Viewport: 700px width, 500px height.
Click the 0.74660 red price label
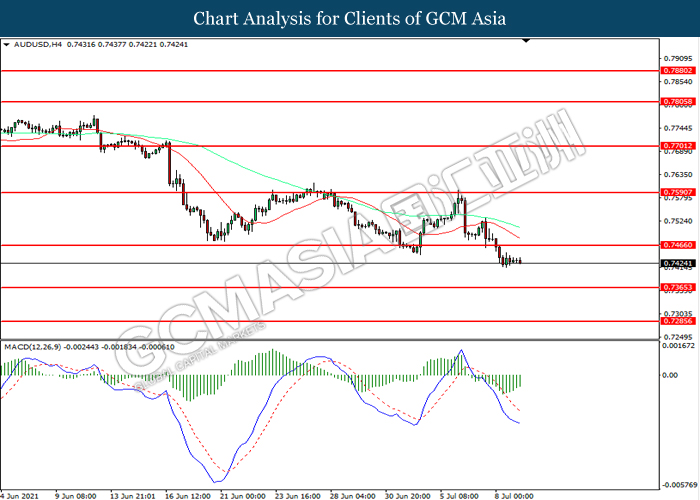click(678, 245)
